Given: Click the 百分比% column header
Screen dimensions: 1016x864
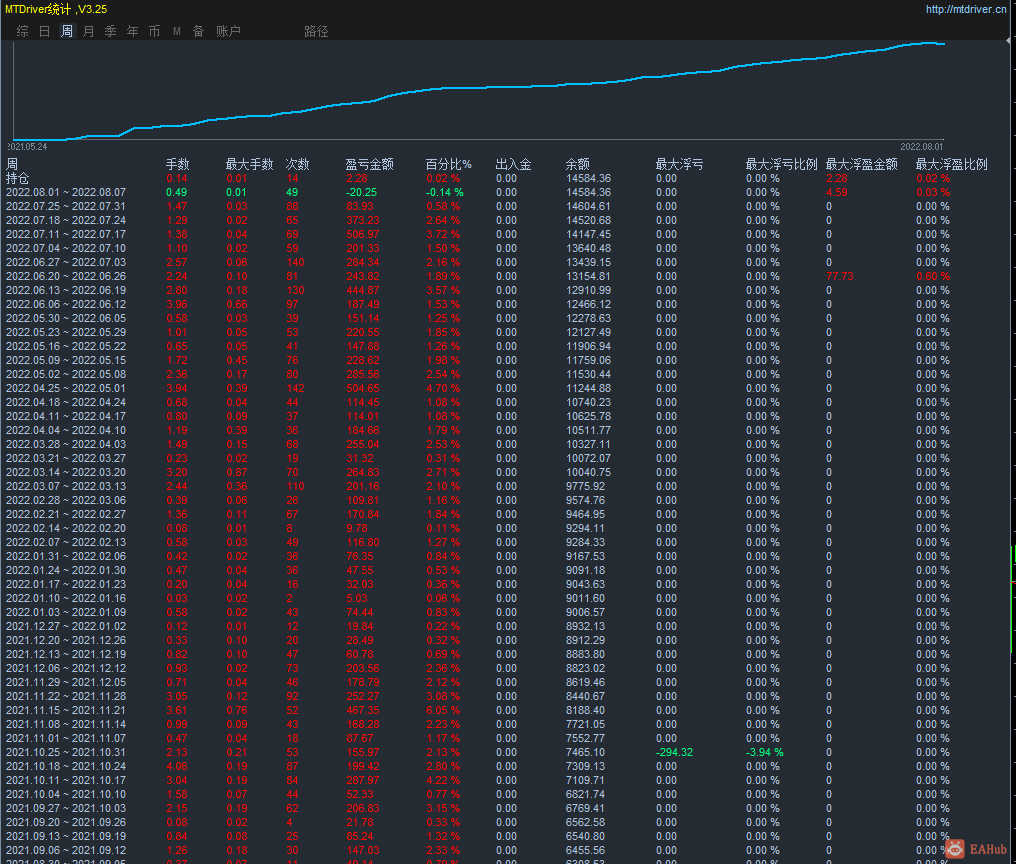Looking at the screenshot, I should point(448,164).
